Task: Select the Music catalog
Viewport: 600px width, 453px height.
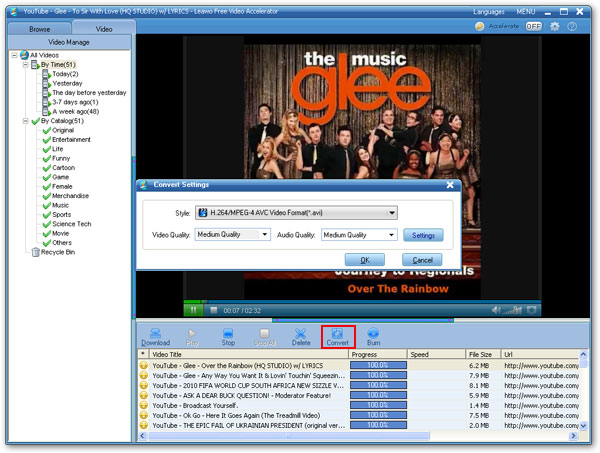Action: tap(56, 205)
